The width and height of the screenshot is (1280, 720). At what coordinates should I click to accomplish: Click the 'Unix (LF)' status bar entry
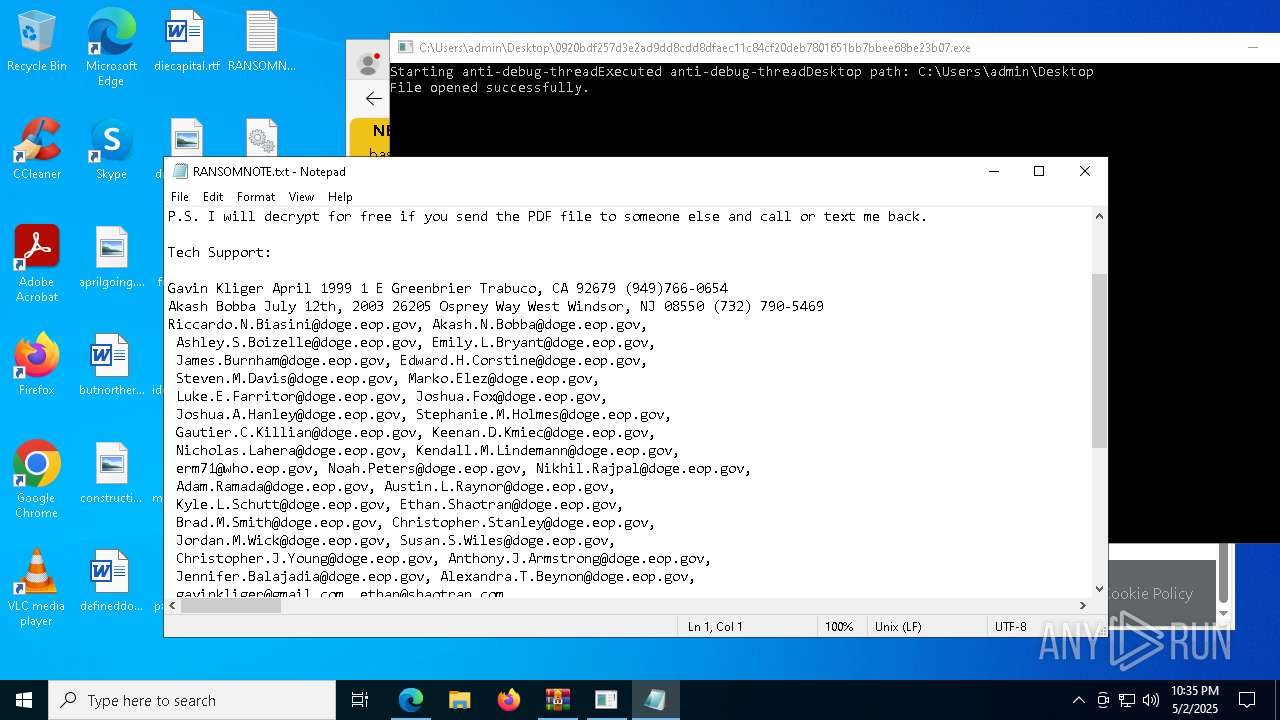point(900,627)
